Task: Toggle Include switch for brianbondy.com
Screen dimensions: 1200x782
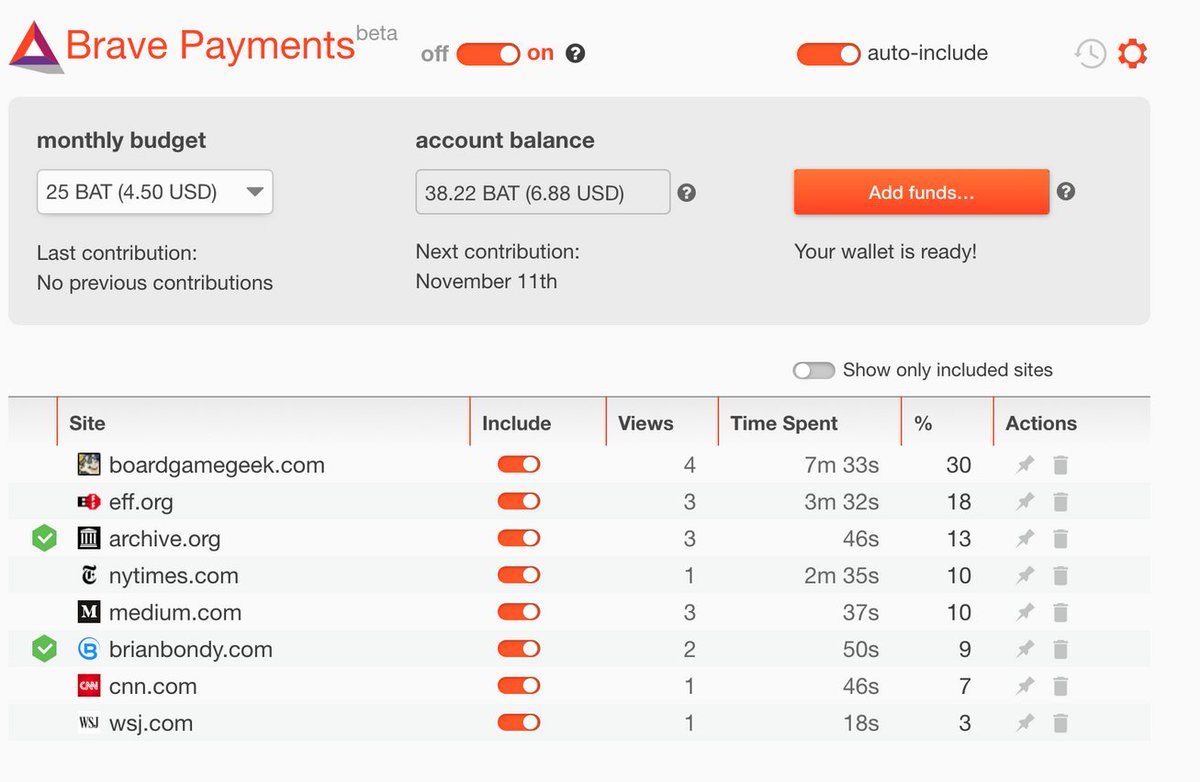Action: click(519, 649)
